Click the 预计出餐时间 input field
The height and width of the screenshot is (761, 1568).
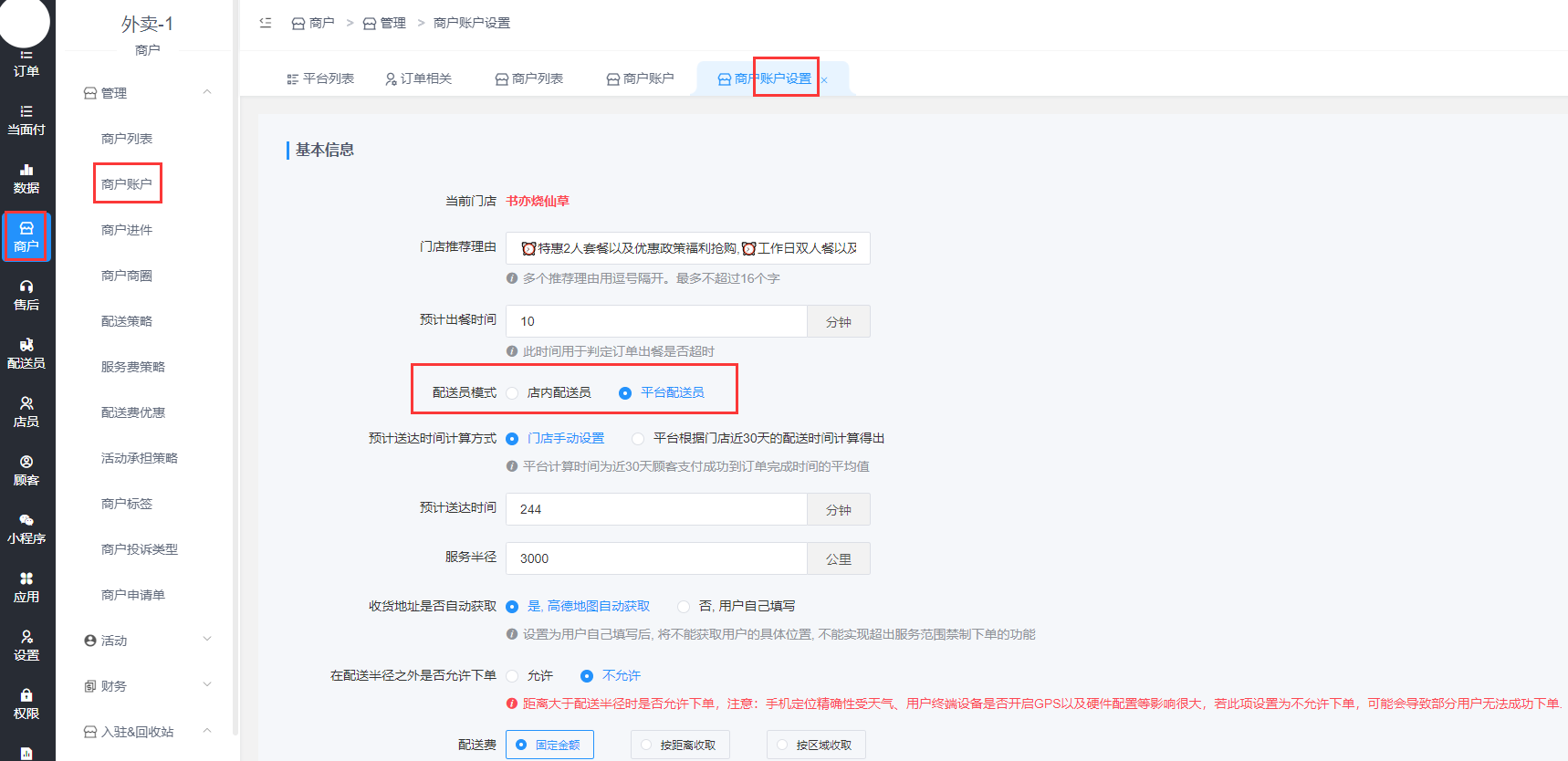657,321
